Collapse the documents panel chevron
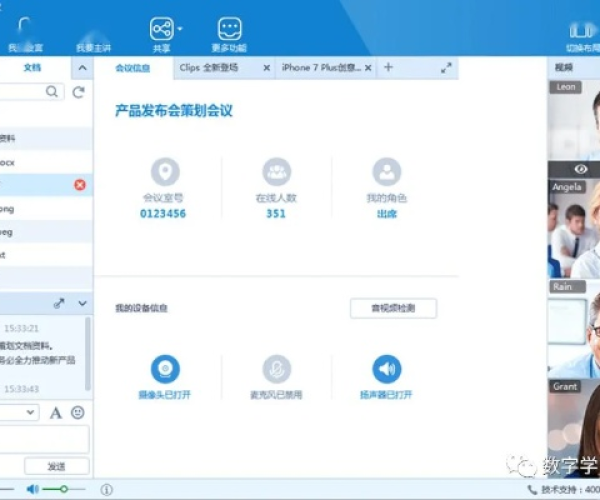Viewport: 600px width, 500px height. tap(82, 68)
